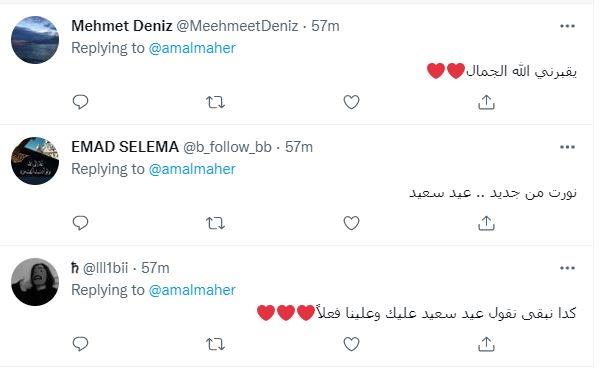Share EMAD SELEMA's tweet
Image resolution: width=610 pixels, height=368 pixels.
[486, 223]
